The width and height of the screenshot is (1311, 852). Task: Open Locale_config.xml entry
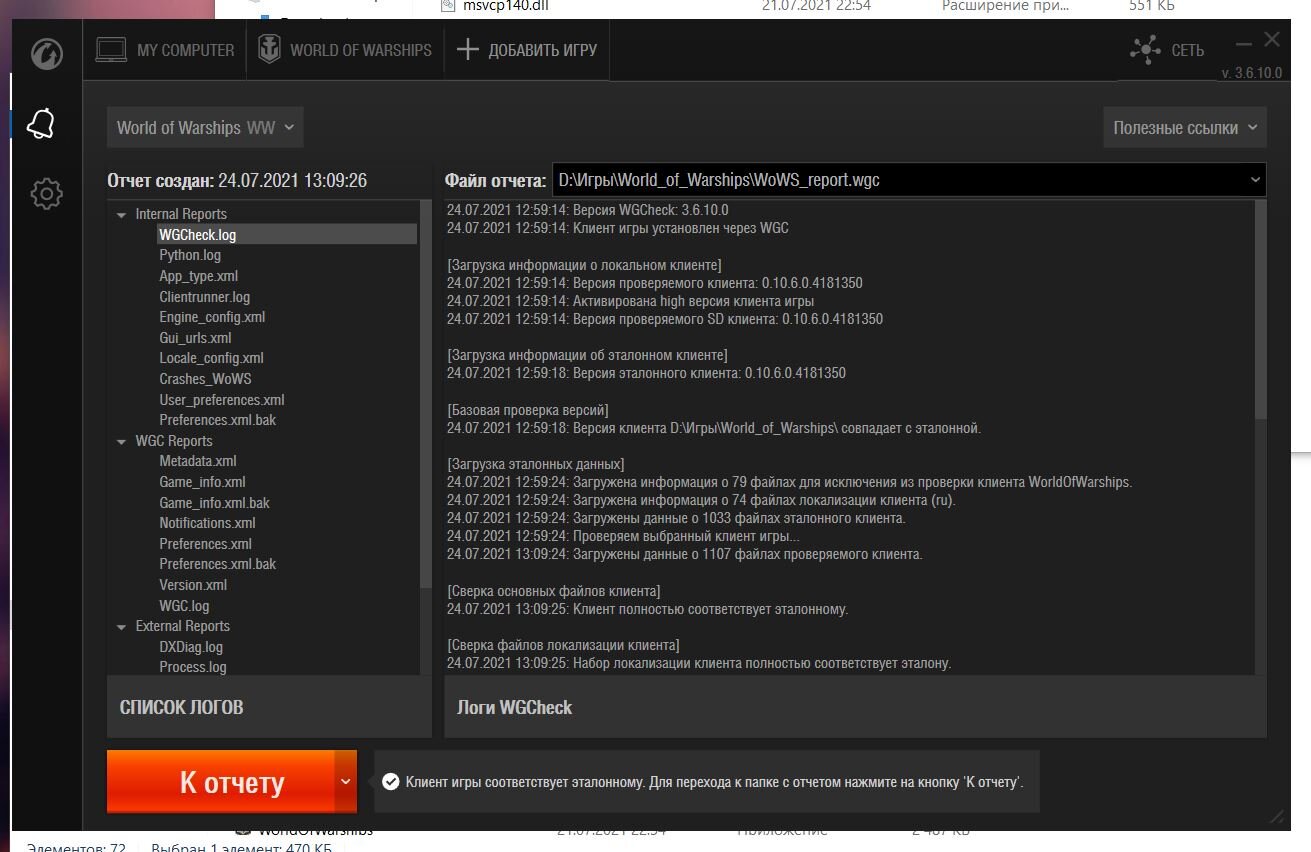(x=211, y=358)
